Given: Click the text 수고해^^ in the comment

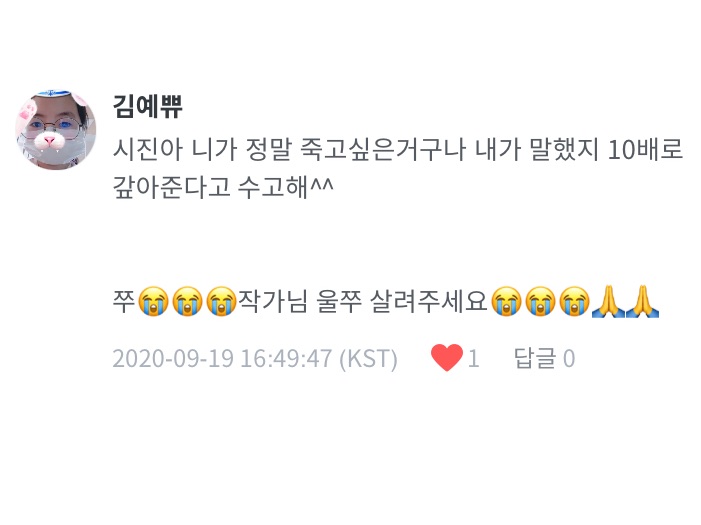Looking at the screenshot, I should click(x=285, y=187).
